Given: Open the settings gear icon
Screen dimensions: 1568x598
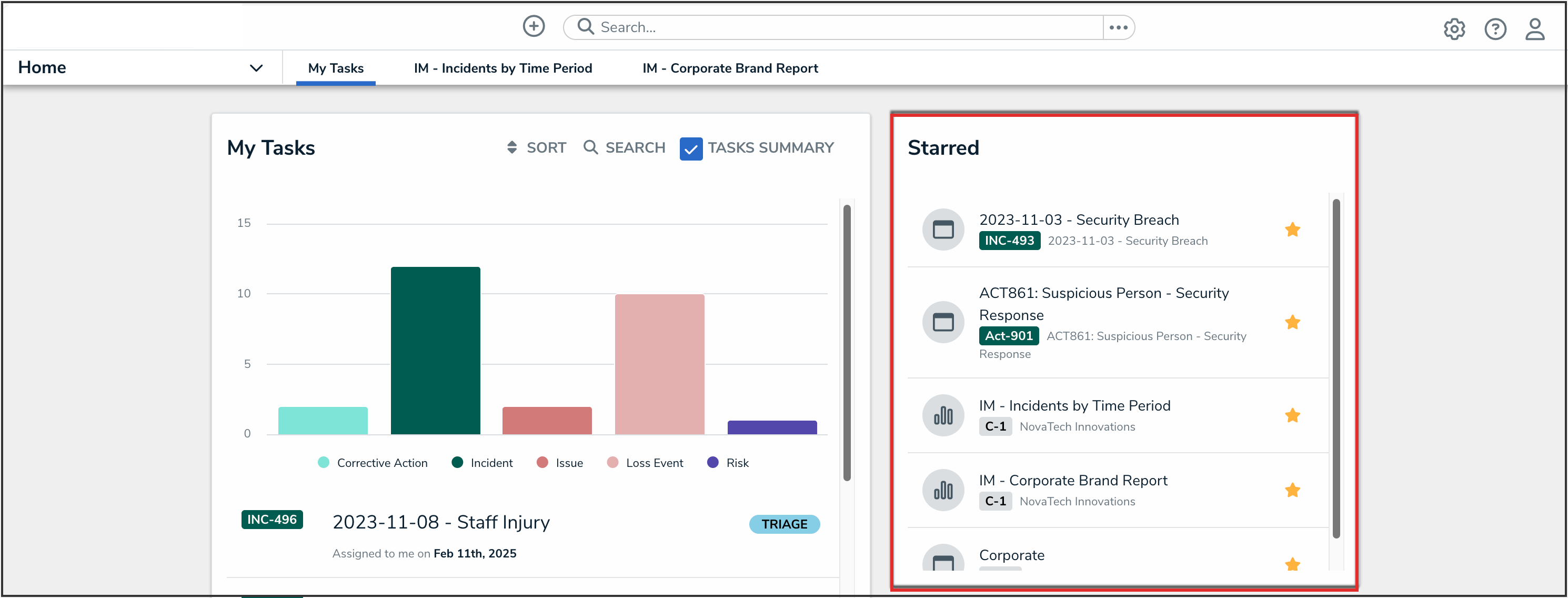Looking at the screenshot, I should [1454, 28].
